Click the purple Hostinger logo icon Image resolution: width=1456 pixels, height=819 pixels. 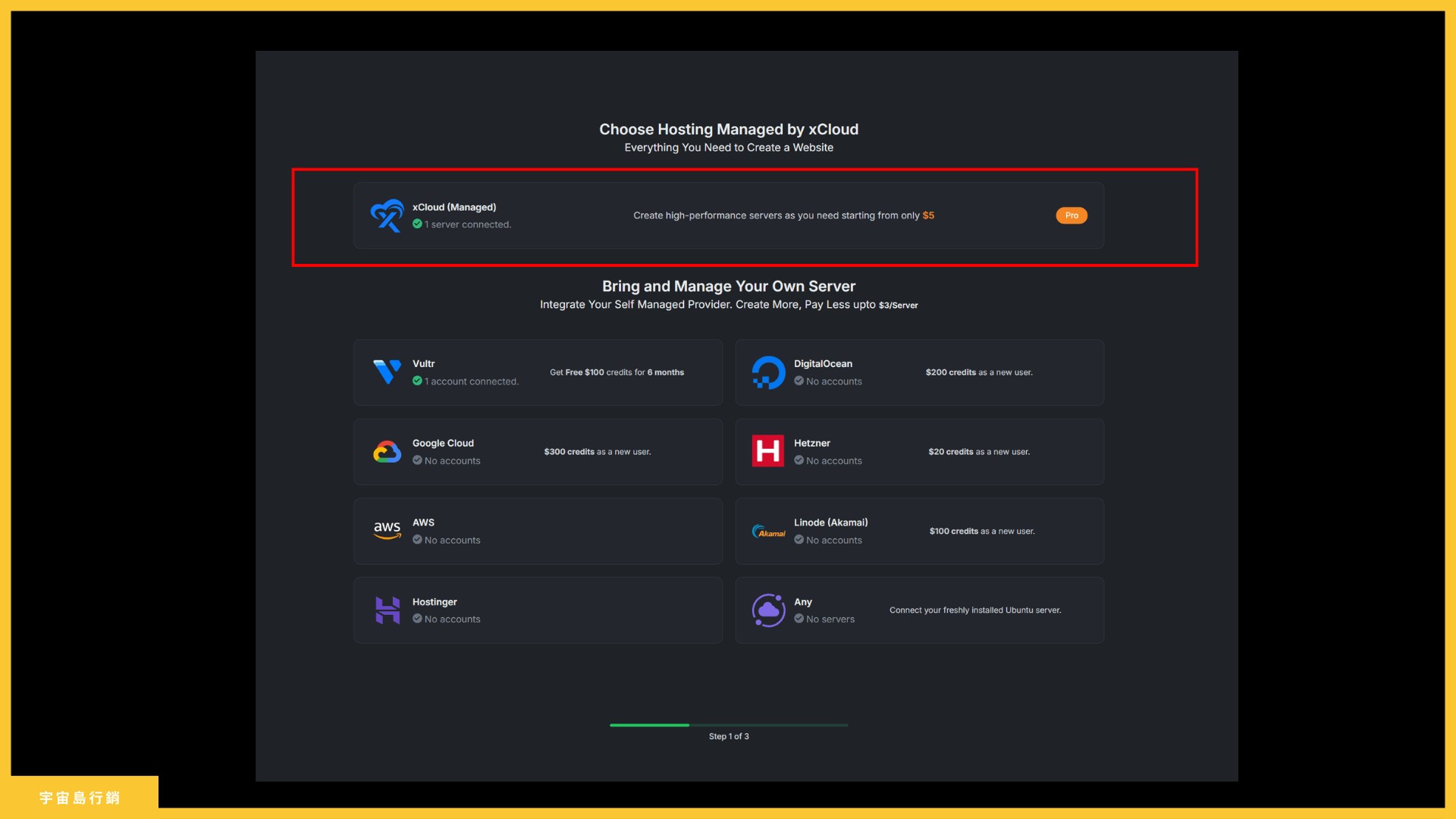(388, 610)
